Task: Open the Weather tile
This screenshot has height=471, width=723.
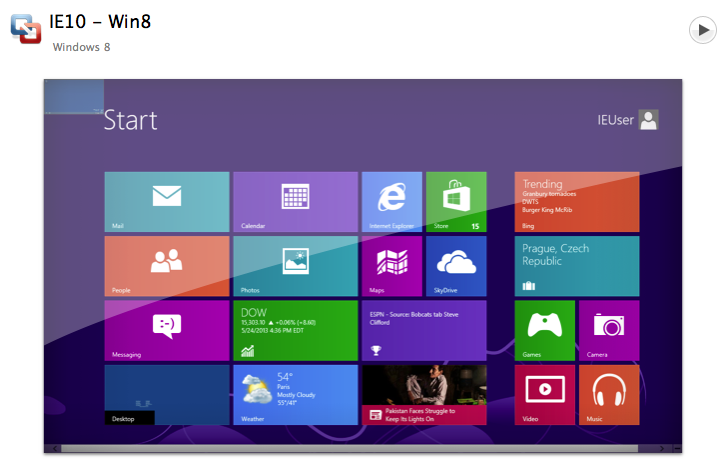Action: (x=296, y=395)
